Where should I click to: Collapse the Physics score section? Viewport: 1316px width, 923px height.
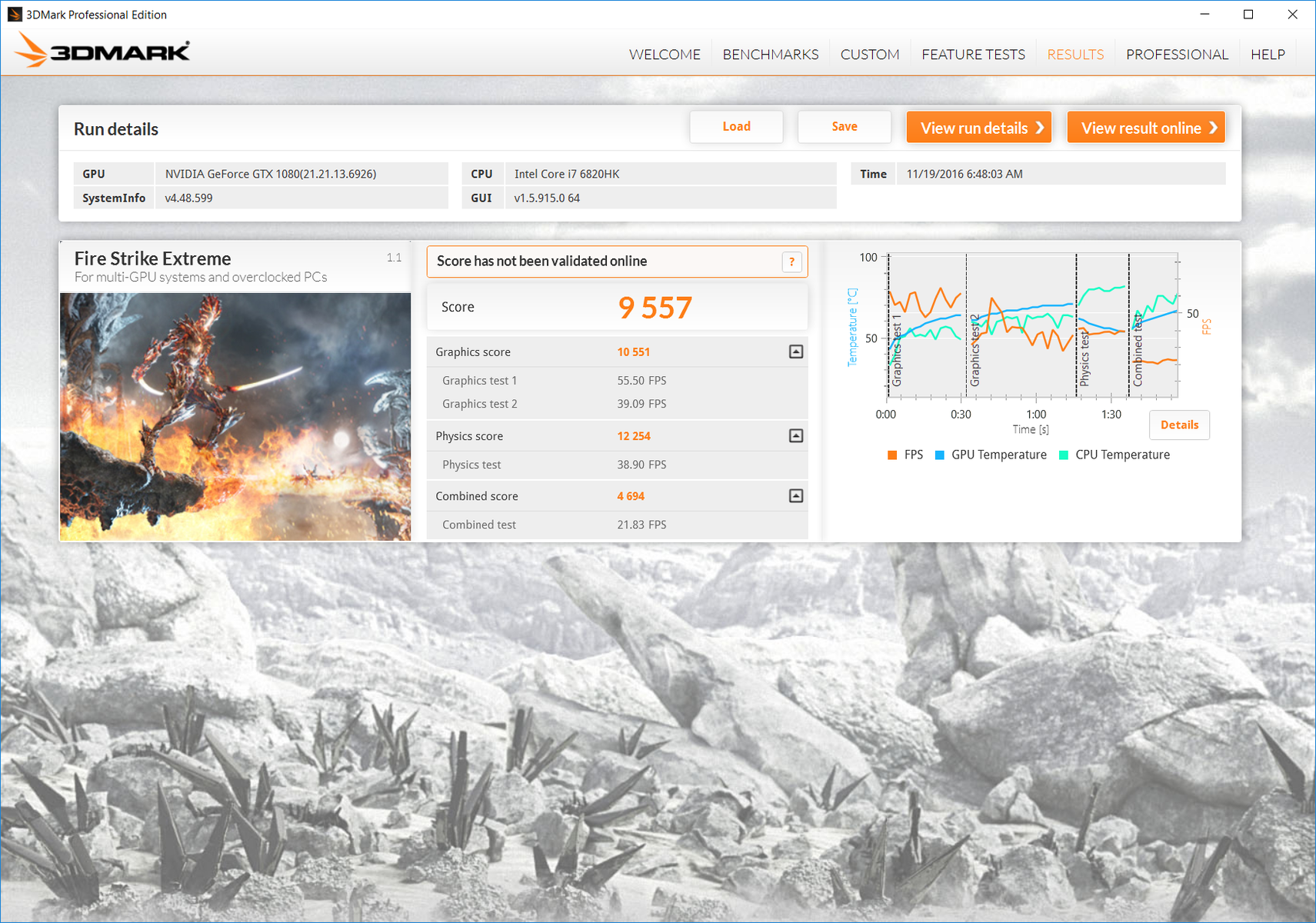pyautogui.click(x=796, y=436)
